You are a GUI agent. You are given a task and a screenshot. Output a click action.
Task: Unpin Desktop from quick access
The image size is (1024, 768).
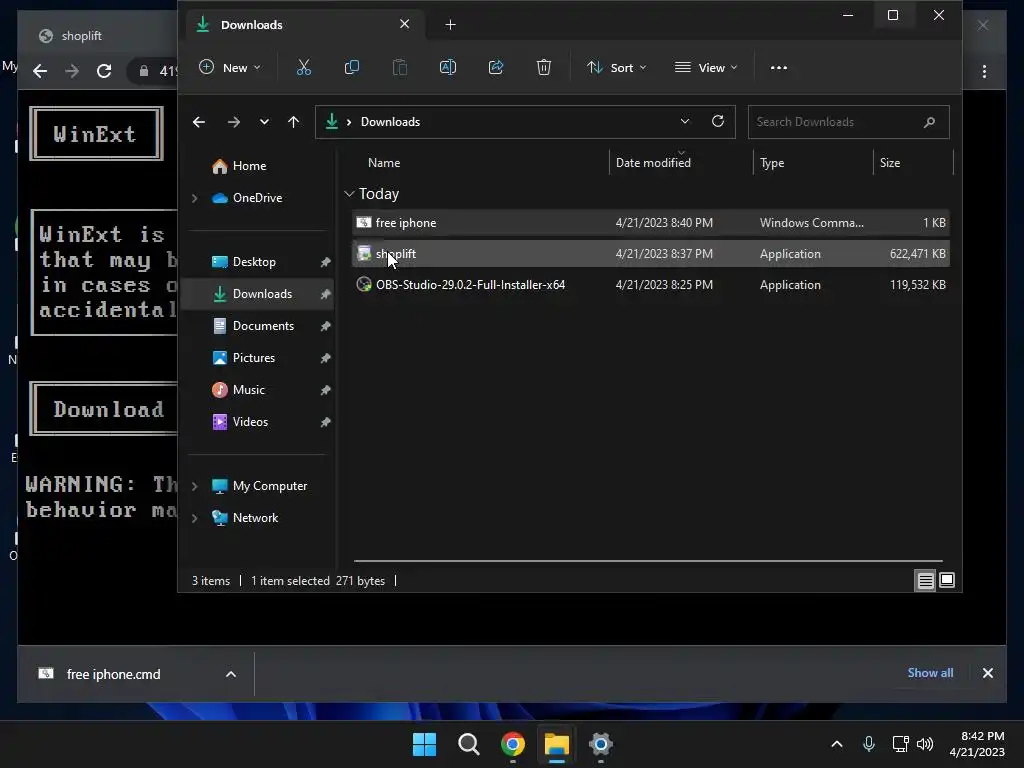click(x=325, y=263)
